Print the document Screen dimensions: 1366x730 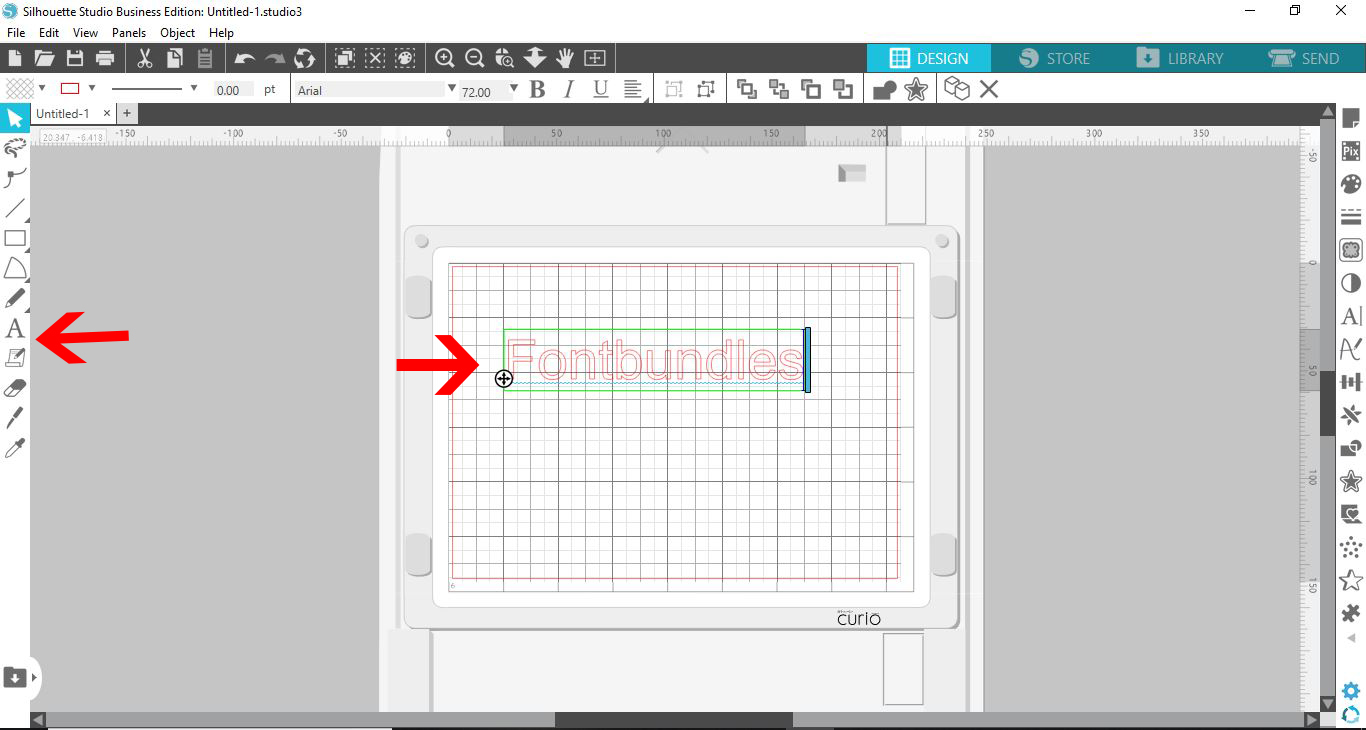pos(104,58)
